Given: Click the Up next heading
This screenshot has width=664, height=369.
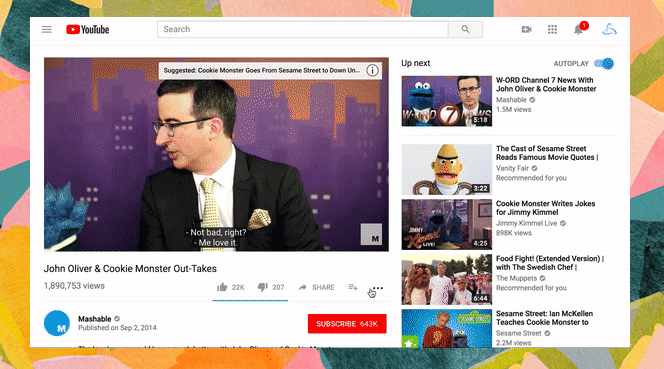Looking at the screenshot, I should pos(415,63).
